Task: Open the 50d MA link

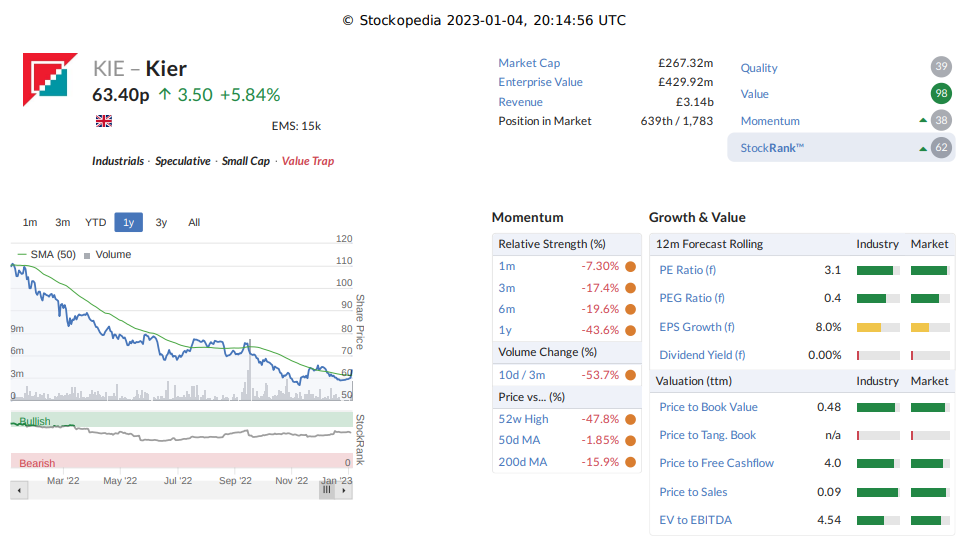Action: pyautogui.click(x=519, y=440)
